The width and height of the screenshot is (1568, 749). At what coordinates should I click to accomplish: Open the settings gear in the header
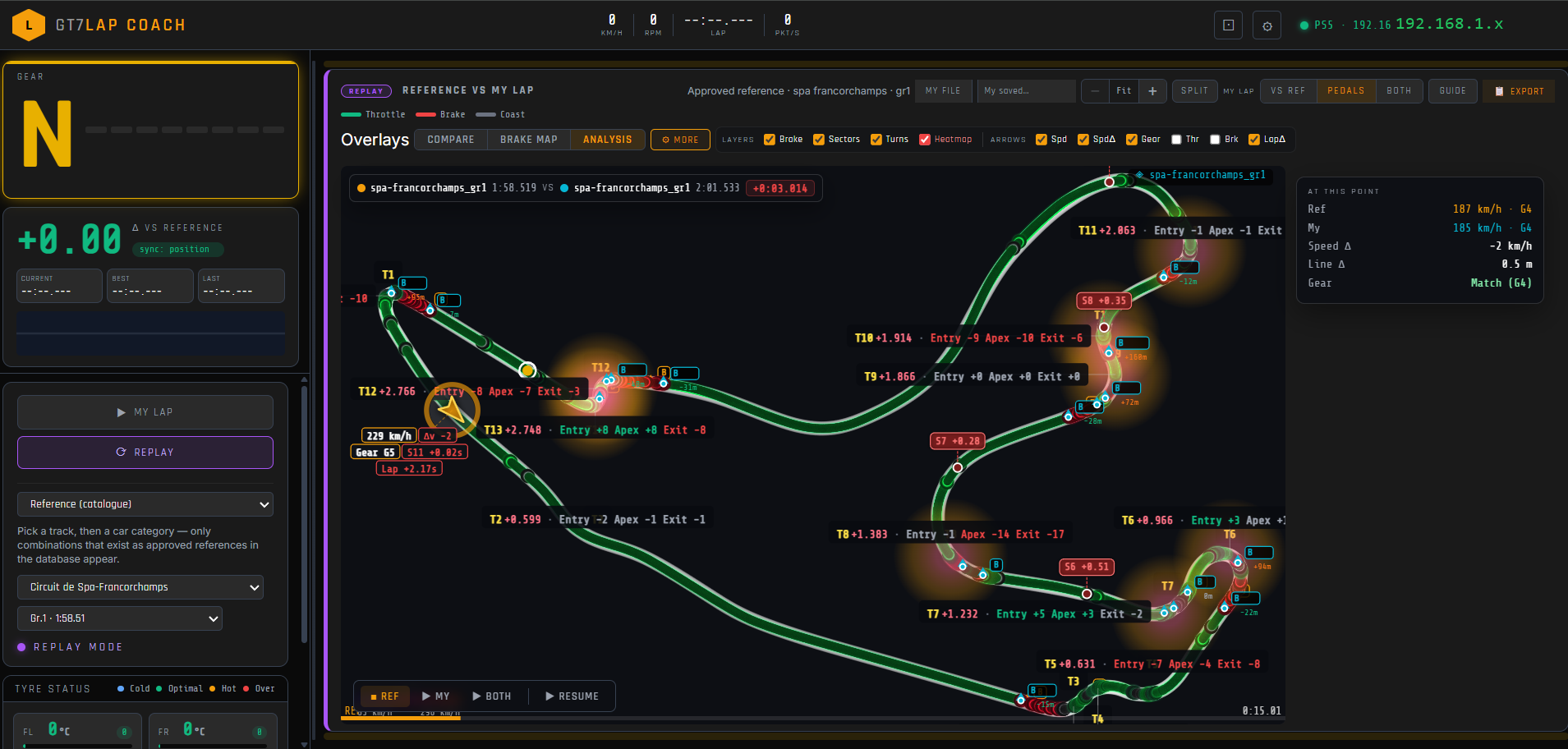tap(1267, 25)
